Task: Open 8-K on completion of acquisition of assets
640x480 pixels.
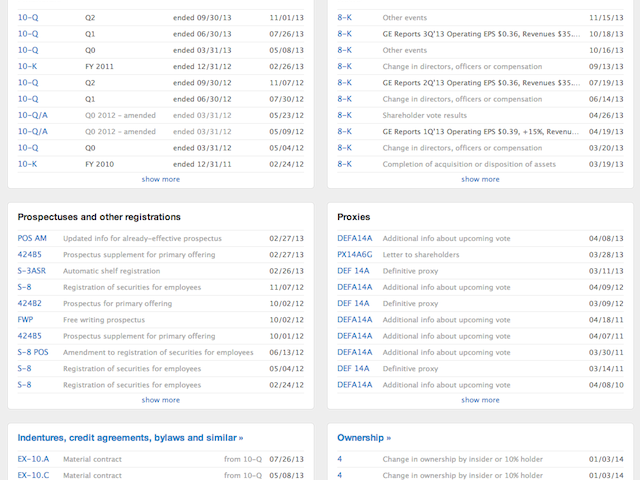Action: tap(344, 163)
